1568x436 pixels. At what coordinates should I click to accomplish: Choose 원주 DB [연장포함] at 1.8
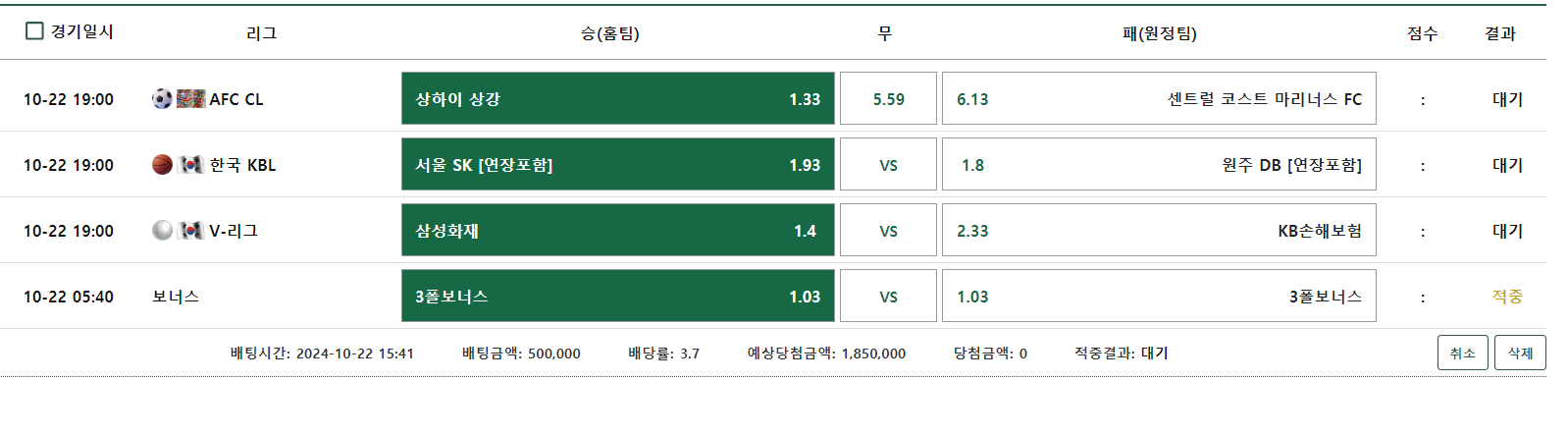coord(1158,164)
